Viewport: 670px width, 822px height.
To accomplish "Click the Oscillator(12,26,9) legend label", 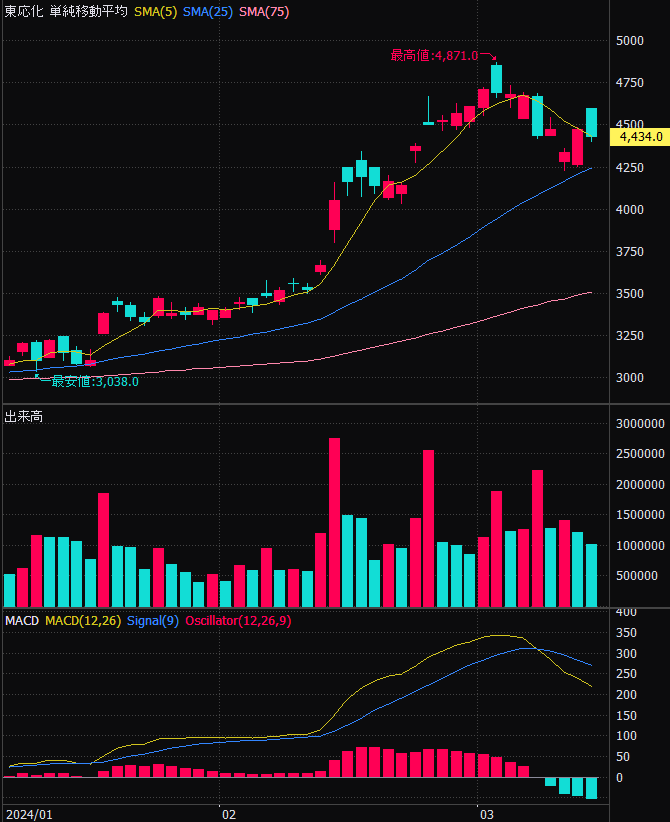I will pyautogui.click(x=238, y=621).
